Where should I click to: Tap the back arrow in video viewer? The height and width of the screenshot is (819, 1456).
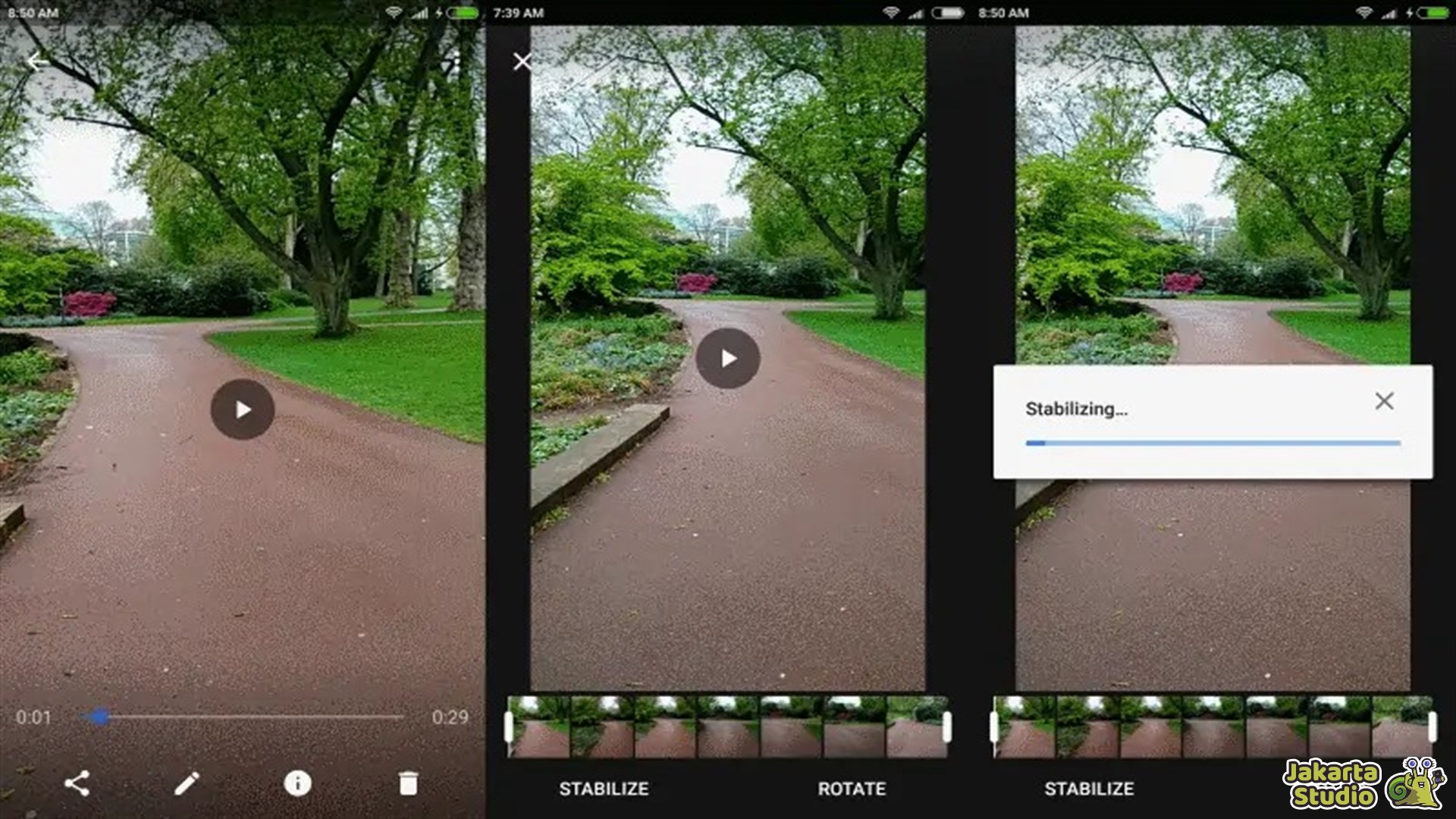[36, 61]
